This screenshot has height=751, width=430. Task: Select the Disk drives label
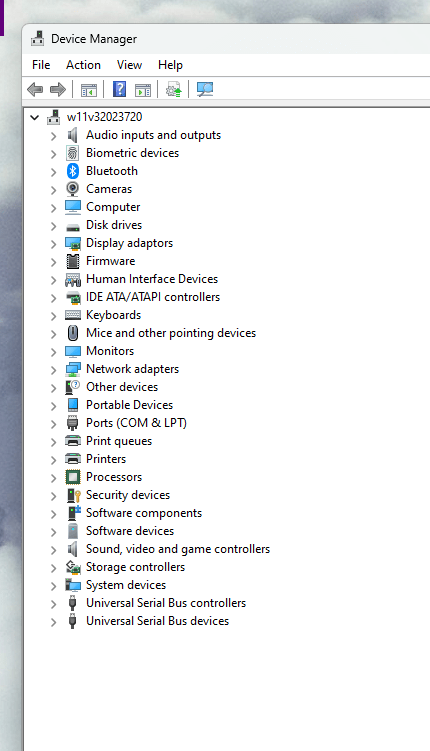pyautogui.click(x=114, y=225)
